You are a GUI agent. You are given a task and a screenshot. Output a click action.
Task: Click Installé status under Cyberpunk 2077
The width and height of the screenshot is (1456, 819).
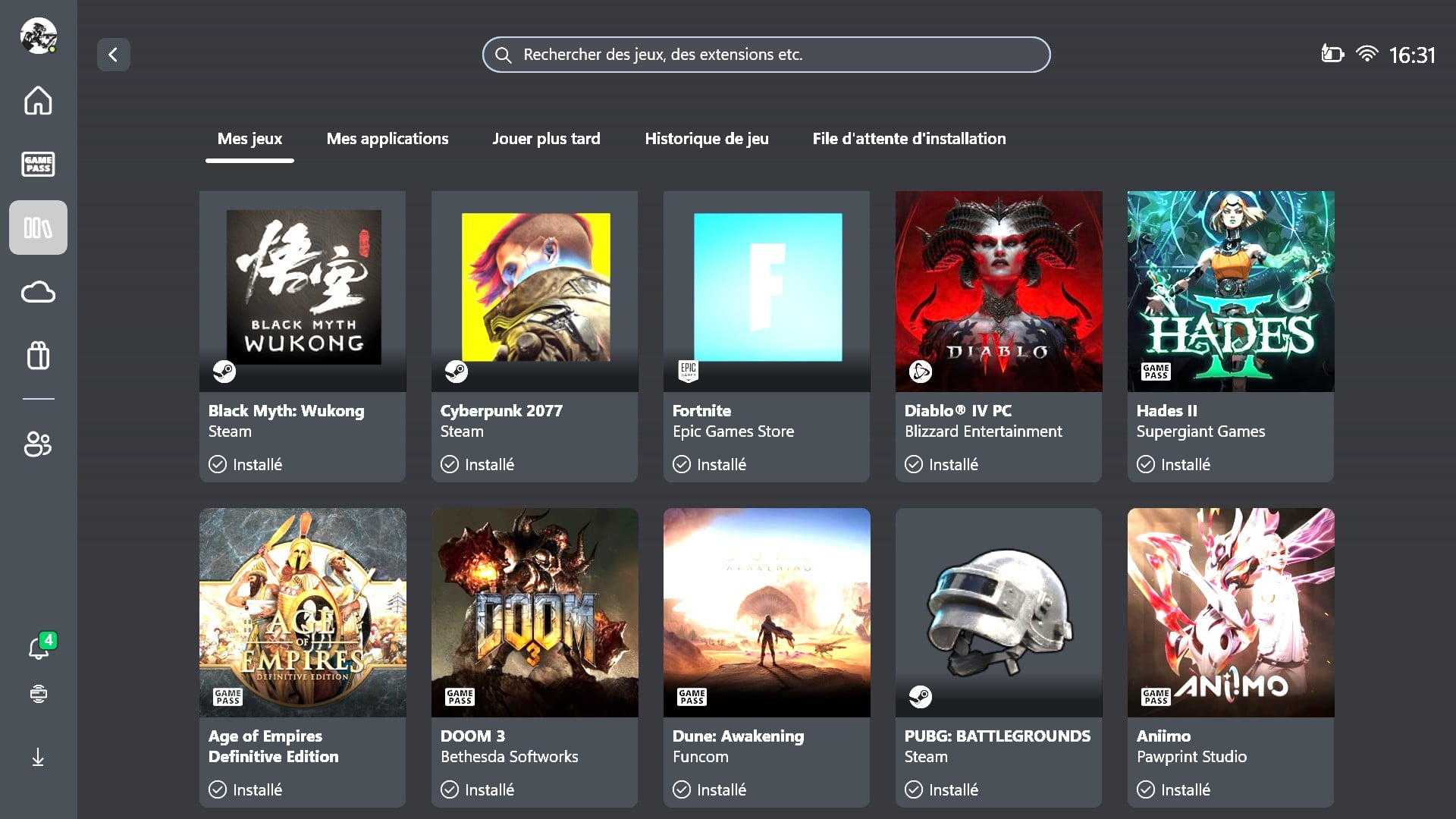pos(479,464)
